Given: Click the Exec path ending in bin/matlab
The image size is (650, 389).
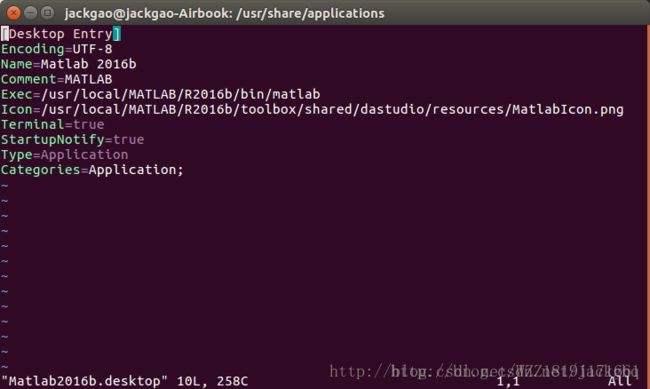Looking at the screenshot, I should coord(180,95).
